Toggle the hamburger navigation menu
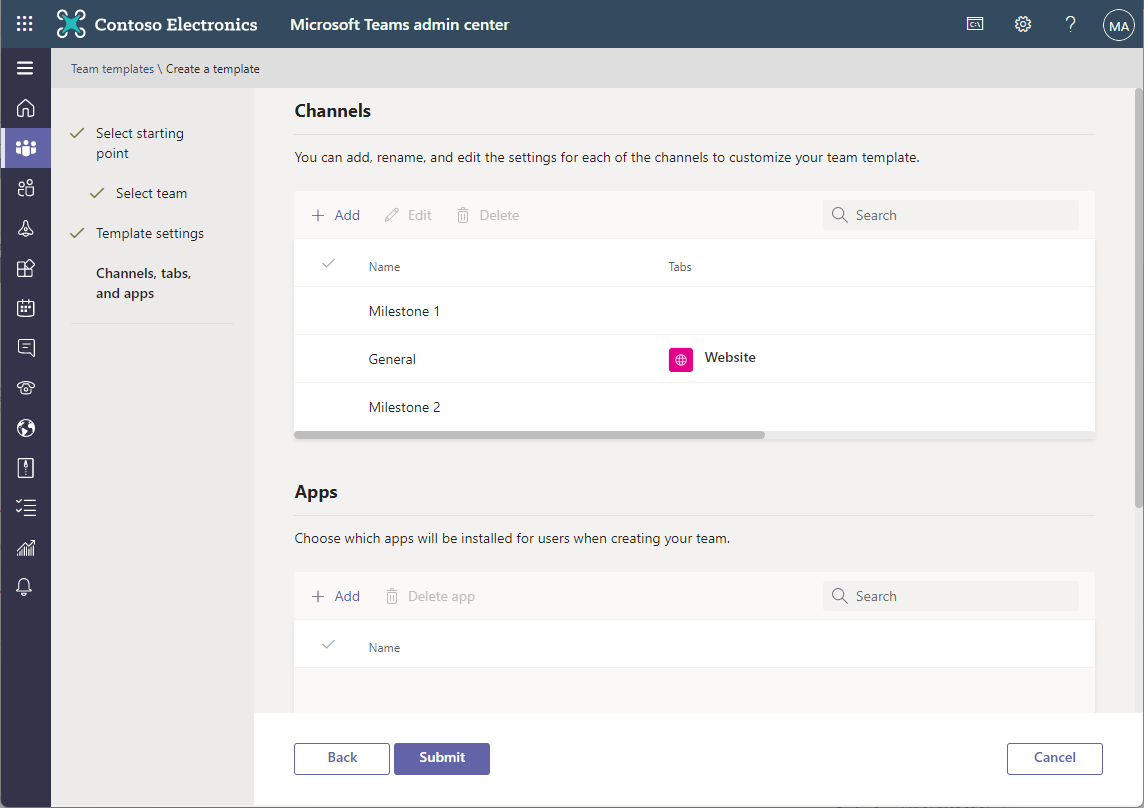 pyautogui.click(x=25, y=69)
